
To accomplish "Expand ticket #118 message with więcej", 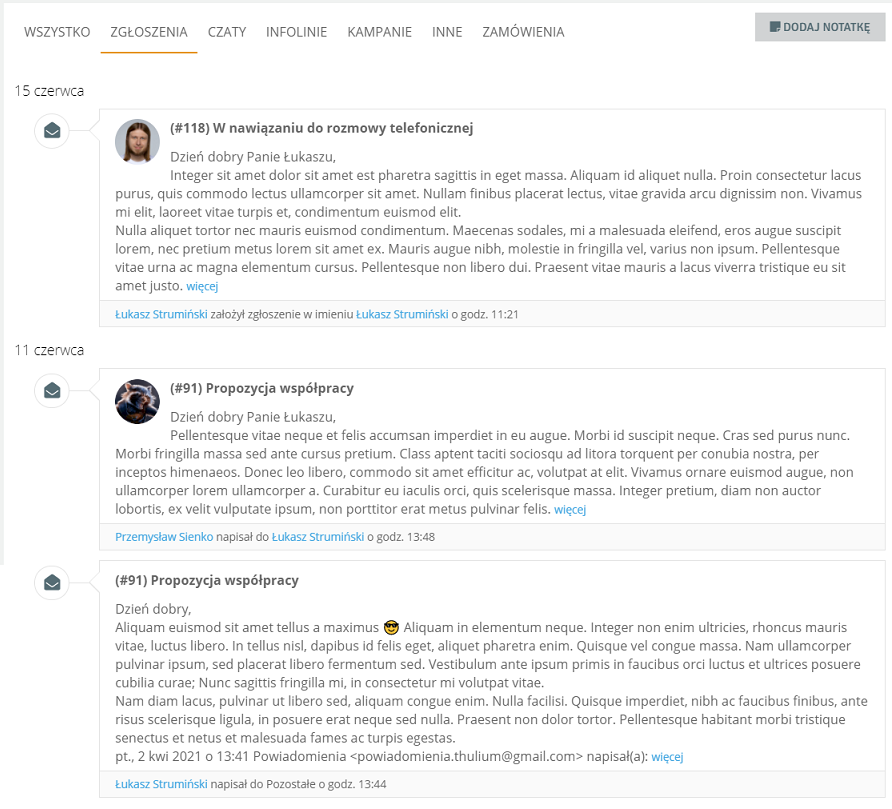I will [x=202, y=286].
